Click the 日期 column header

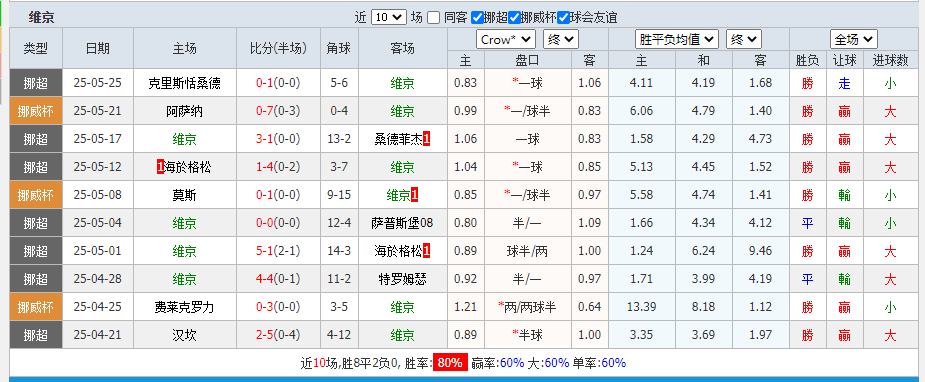point(98,48)
